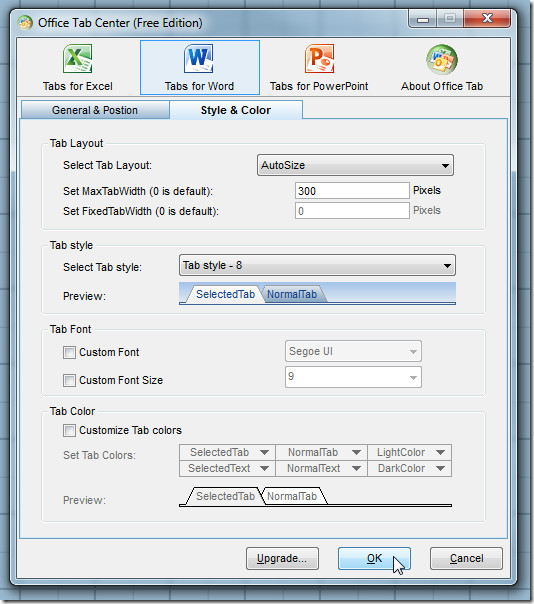The width and height of the screenshot is (534, 604).
Task: Open the SelectedTab color dropdown
Action: point(227,452)
